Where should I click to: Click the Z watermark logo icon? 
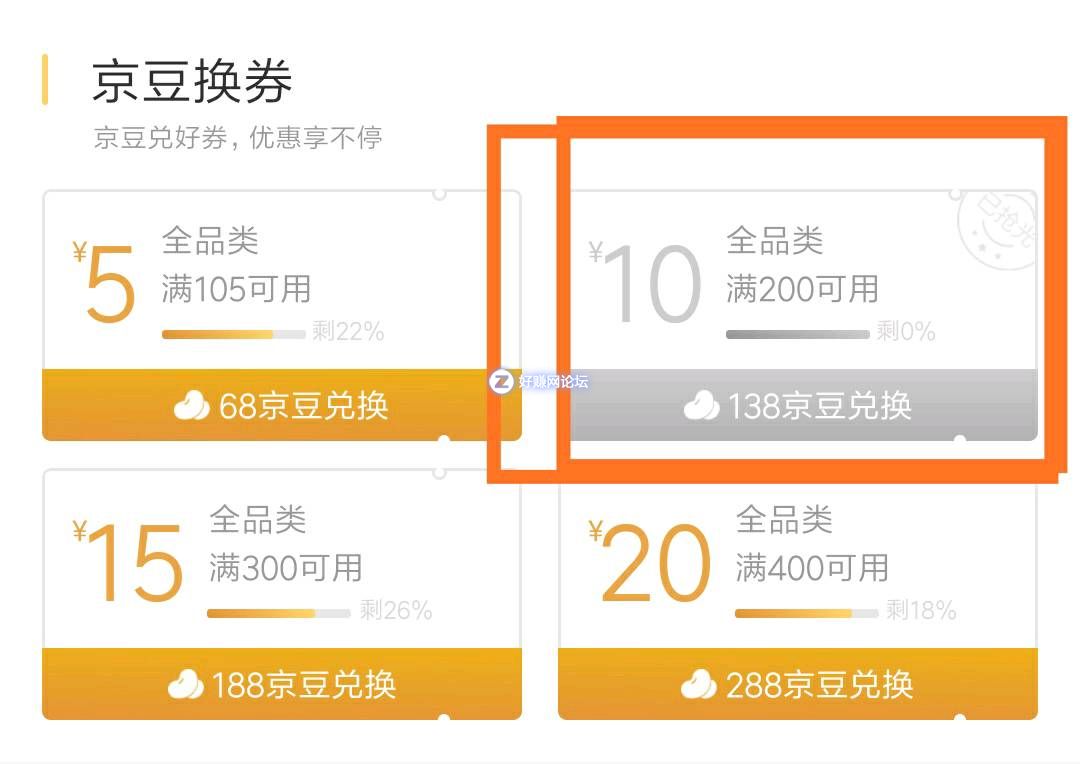tap(501, 381)
